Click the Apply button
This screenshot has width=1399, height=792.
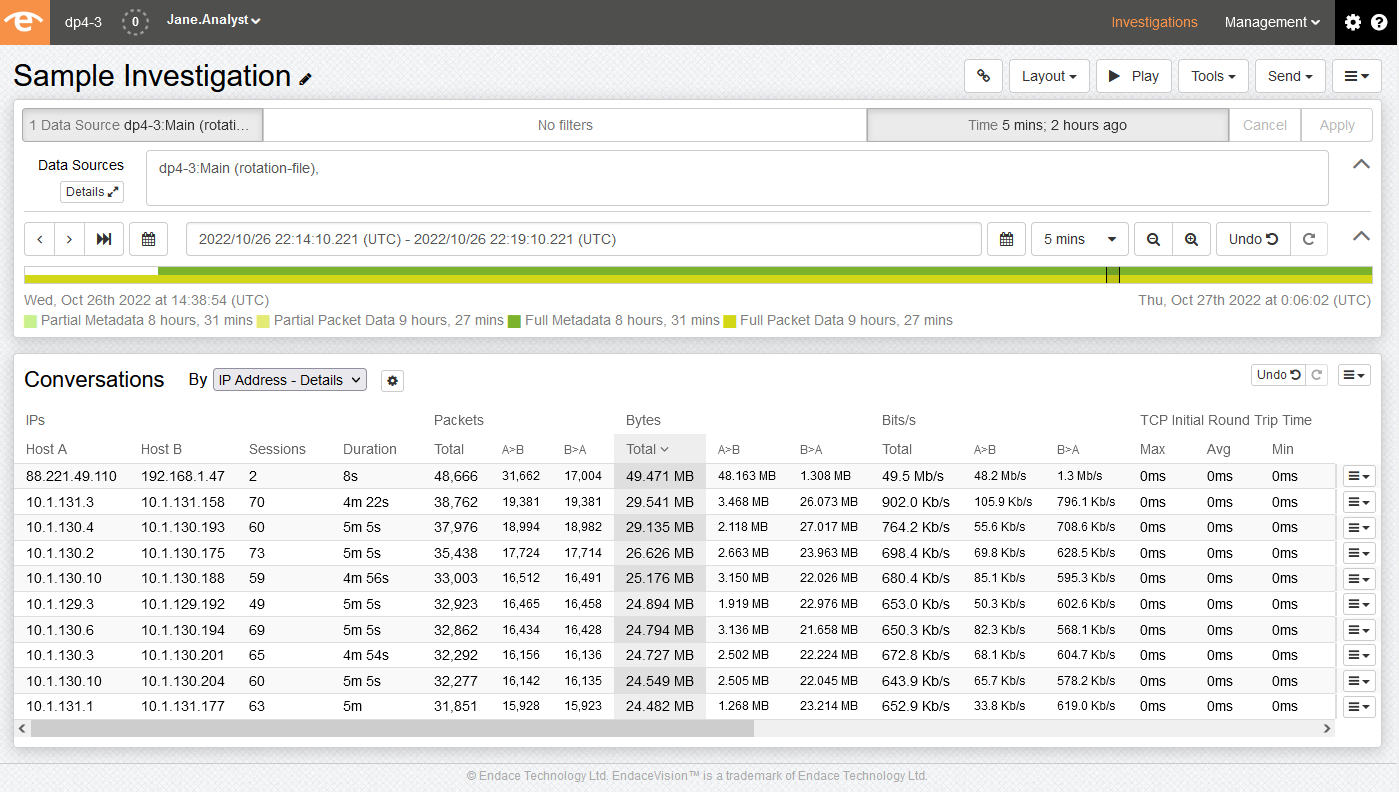[x=1337, y=125]
